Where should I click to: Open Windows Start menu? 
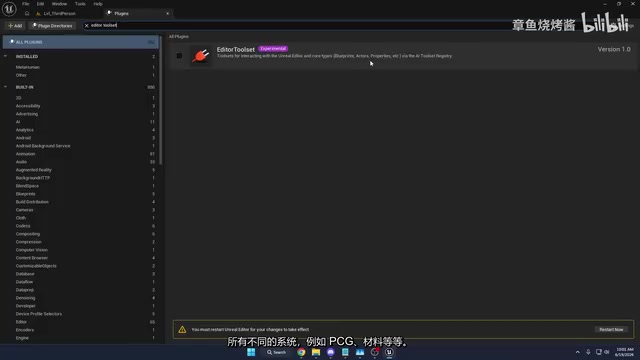(251, 352)
